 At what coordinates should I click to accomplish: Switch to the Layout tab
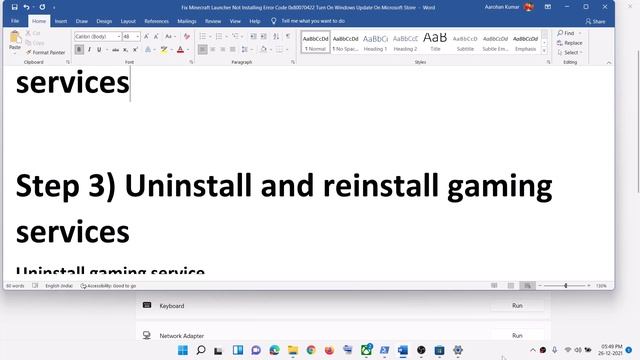pyautogui.click(x=128, y=21)
